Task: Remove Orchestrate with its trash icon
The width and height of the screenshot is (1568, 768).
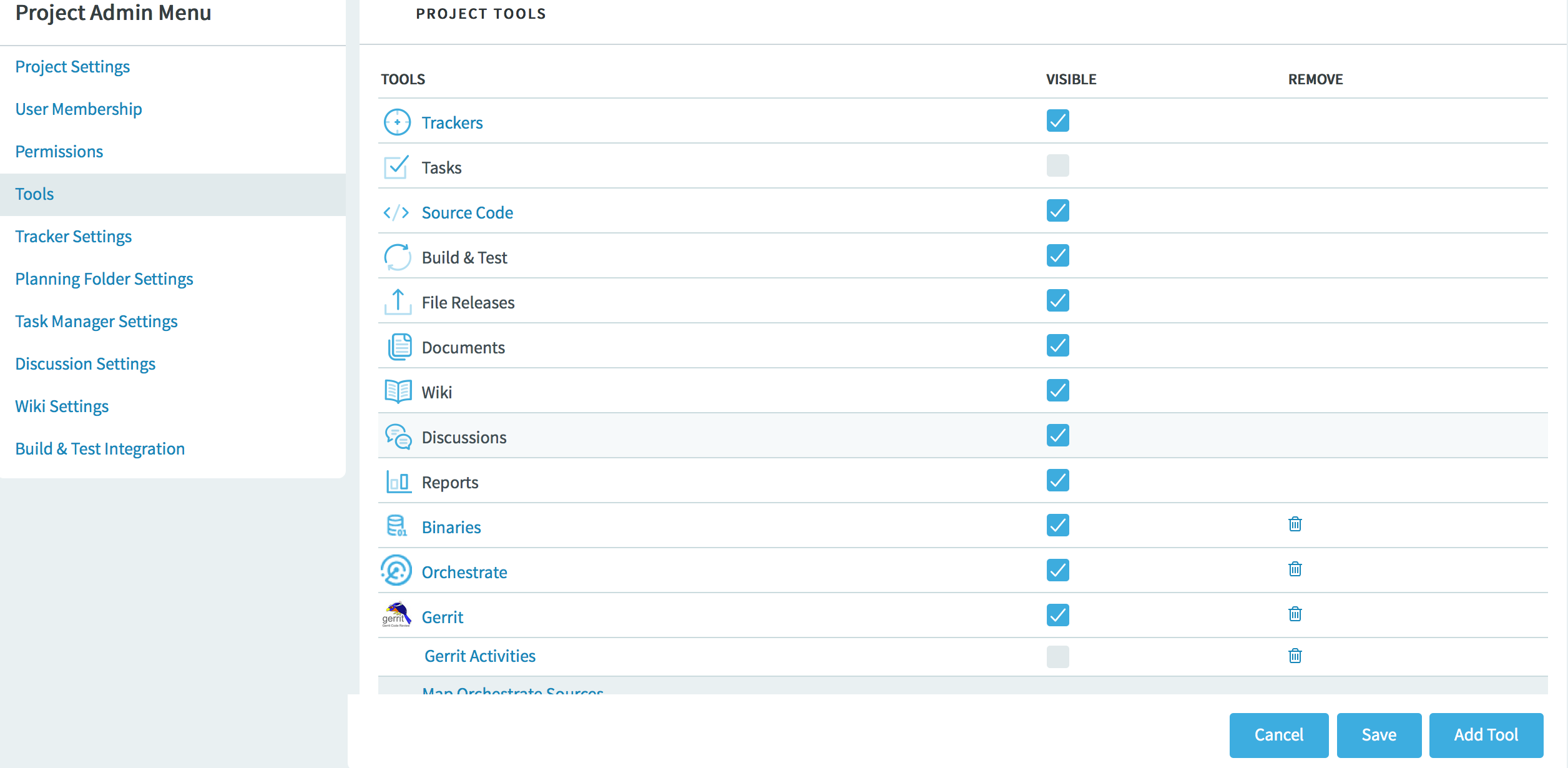Action: pyautogui.click(x=1295, y=569)
